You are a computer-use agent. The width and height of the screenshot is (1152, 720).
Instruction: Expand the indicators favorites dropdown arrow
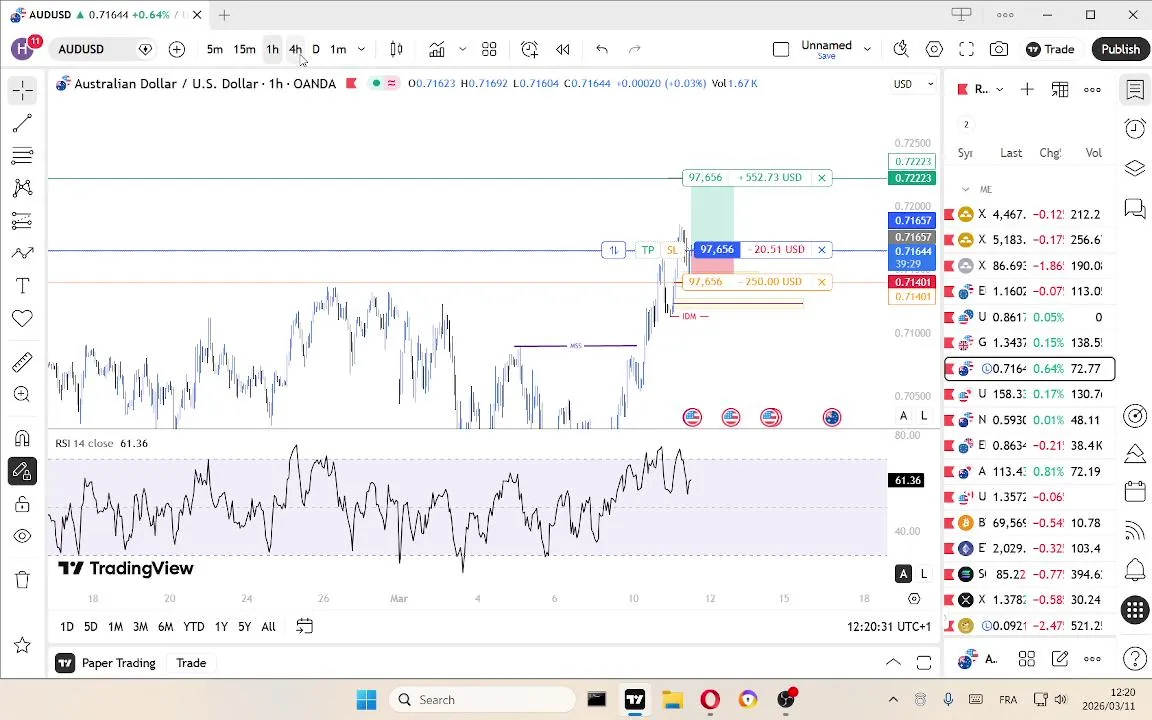pos(462,49)
